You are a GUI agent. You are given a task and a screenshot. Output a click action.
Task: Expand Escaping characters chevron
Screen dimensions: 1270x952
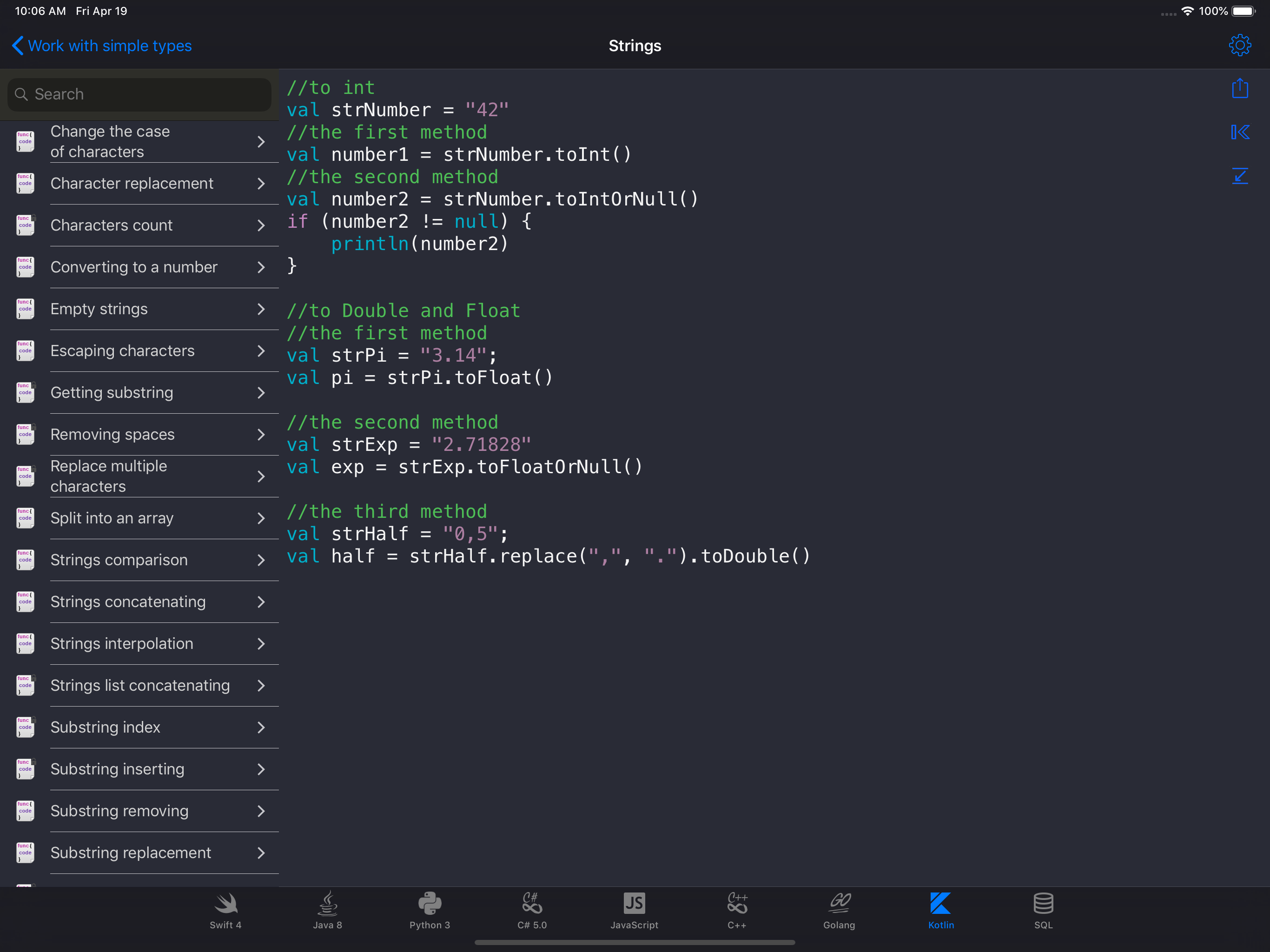261,351
